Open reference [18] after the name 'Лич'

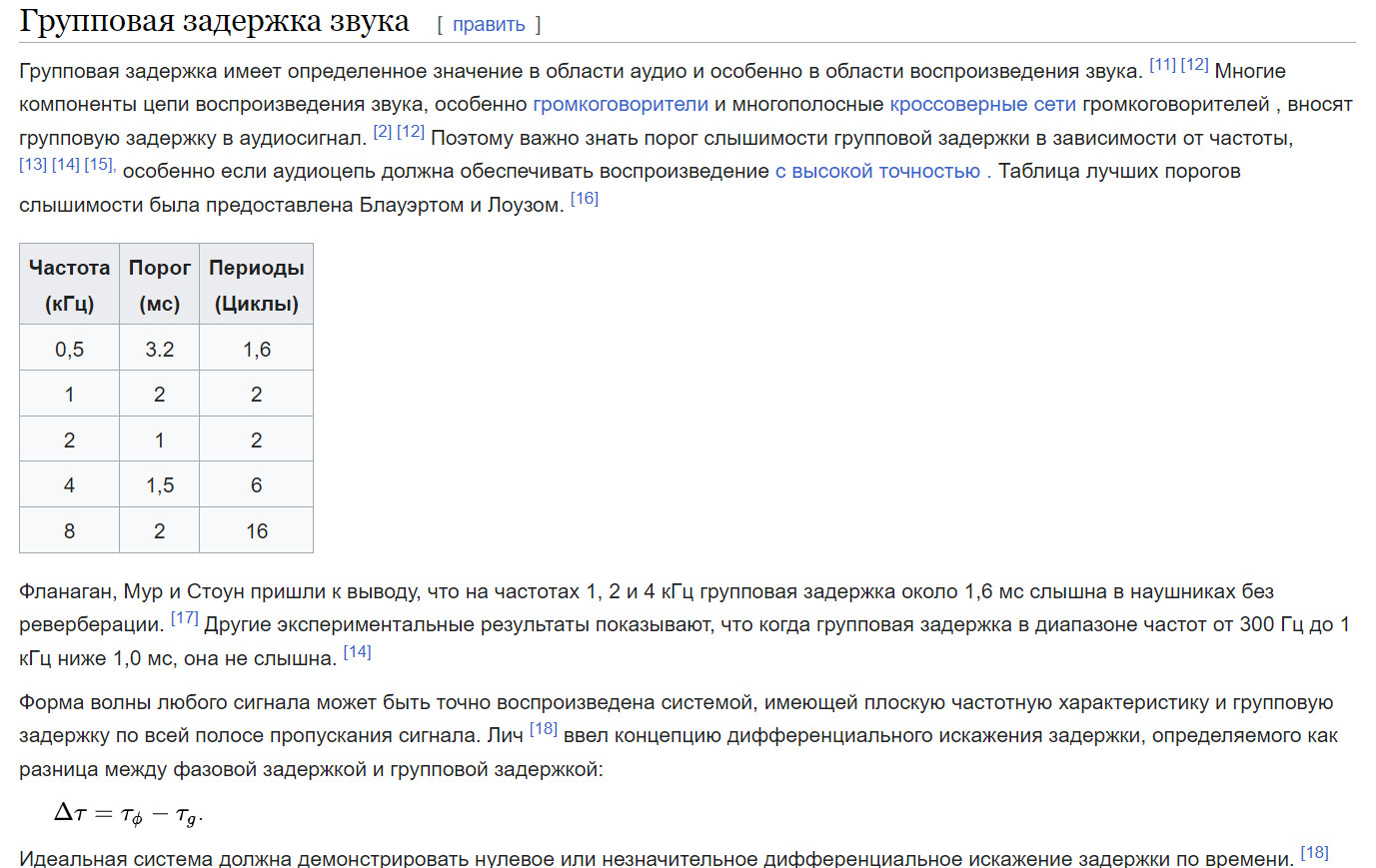(544, 728)
